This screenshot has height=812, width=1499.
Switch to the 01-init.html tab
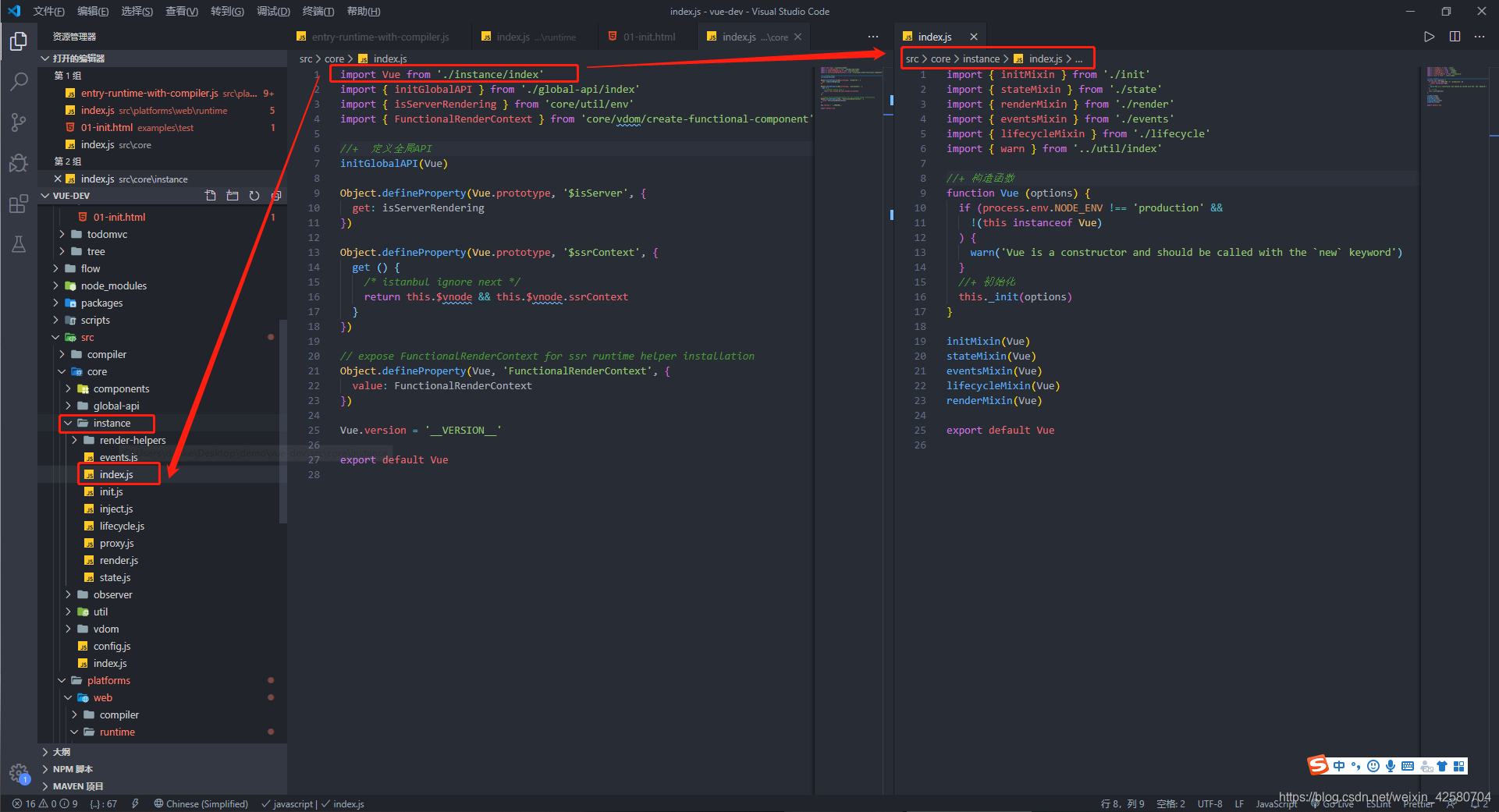point(649,37)
